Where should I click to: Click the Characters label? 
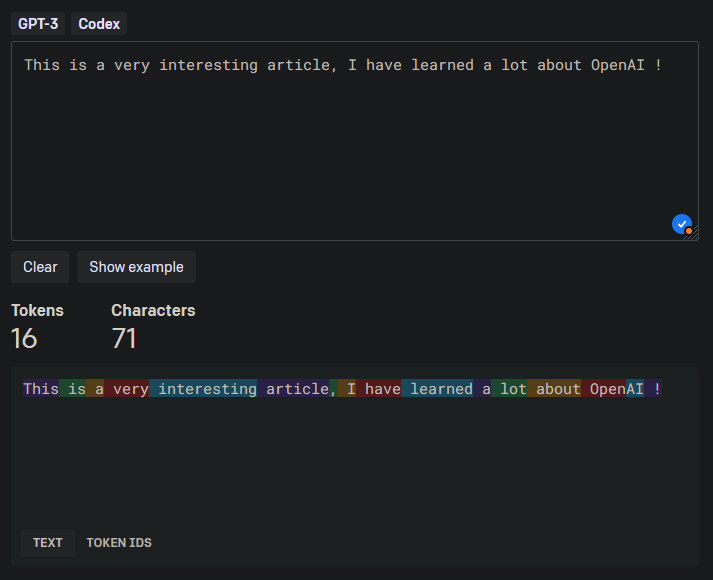point(153,310)
